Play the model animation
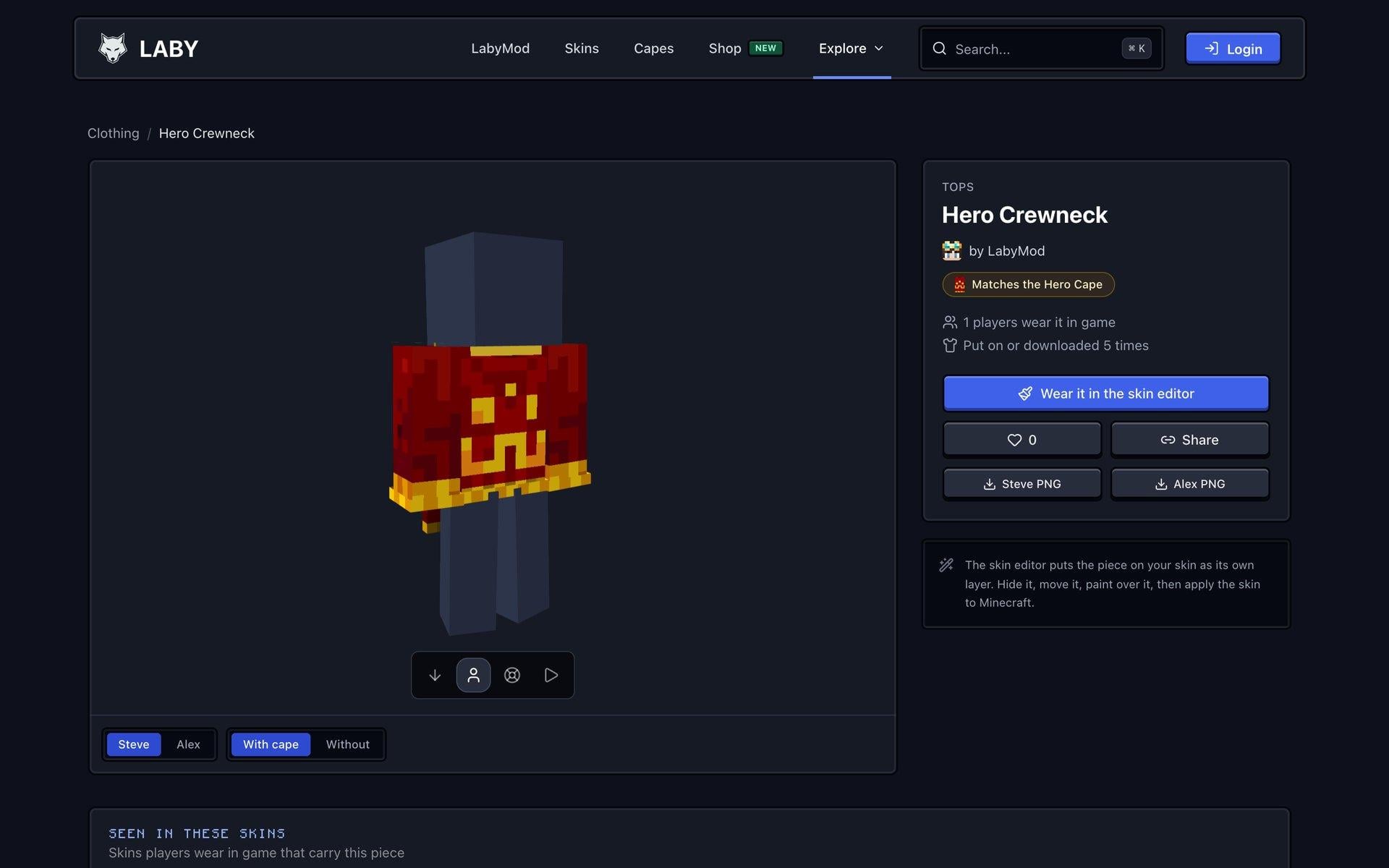The image size is (1389, 868). tap(551, 675)
